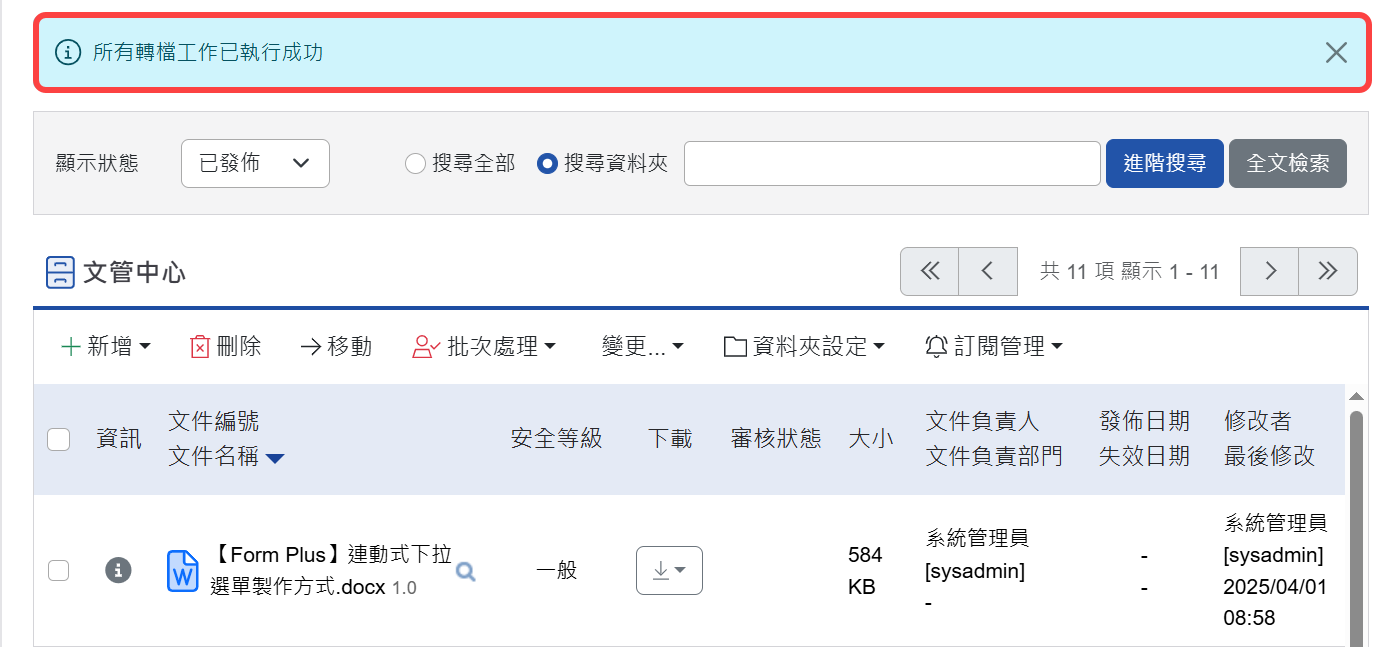Open the 新增 dropdown menu

coord(106,347)
